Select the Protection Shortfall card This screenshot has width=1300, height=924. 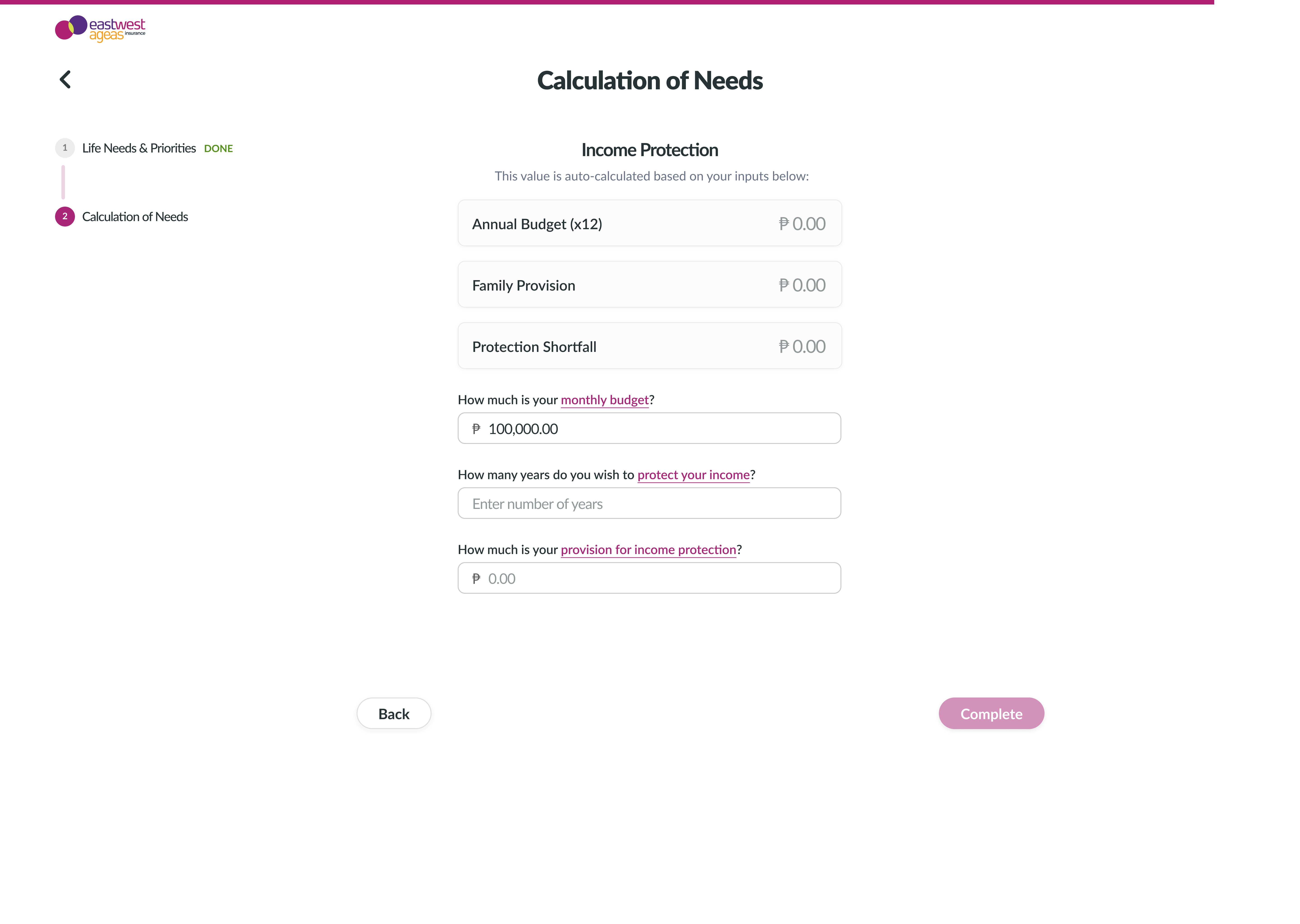[x=649, y=346]
